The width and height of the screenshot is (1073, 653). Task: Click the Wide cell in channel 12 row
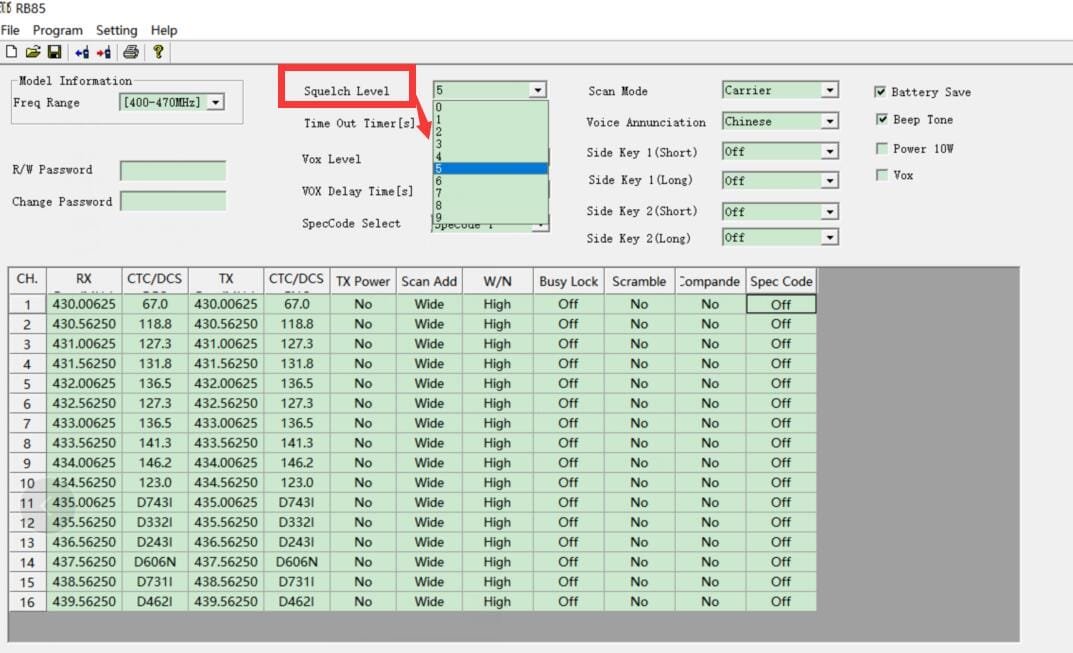click(429, 522)
